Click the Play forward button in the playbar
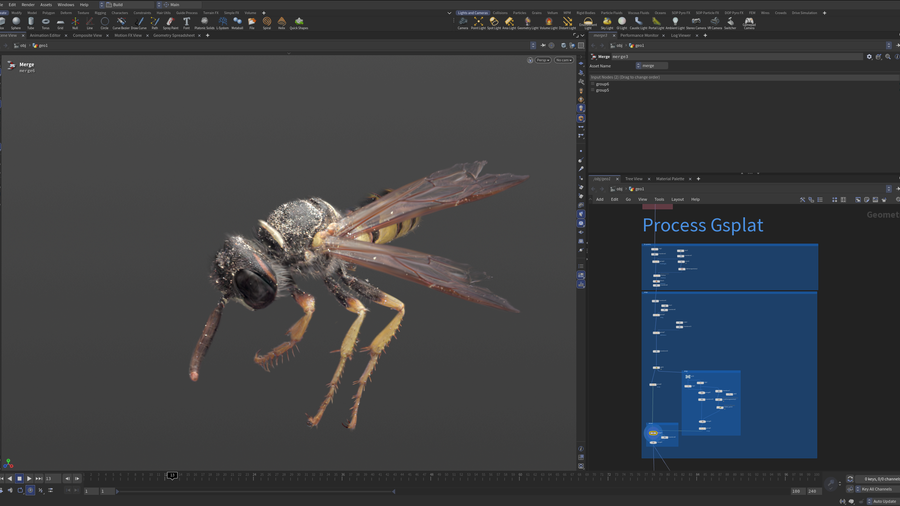Viewport: 900px width, 506px height. tap(29, 478)
